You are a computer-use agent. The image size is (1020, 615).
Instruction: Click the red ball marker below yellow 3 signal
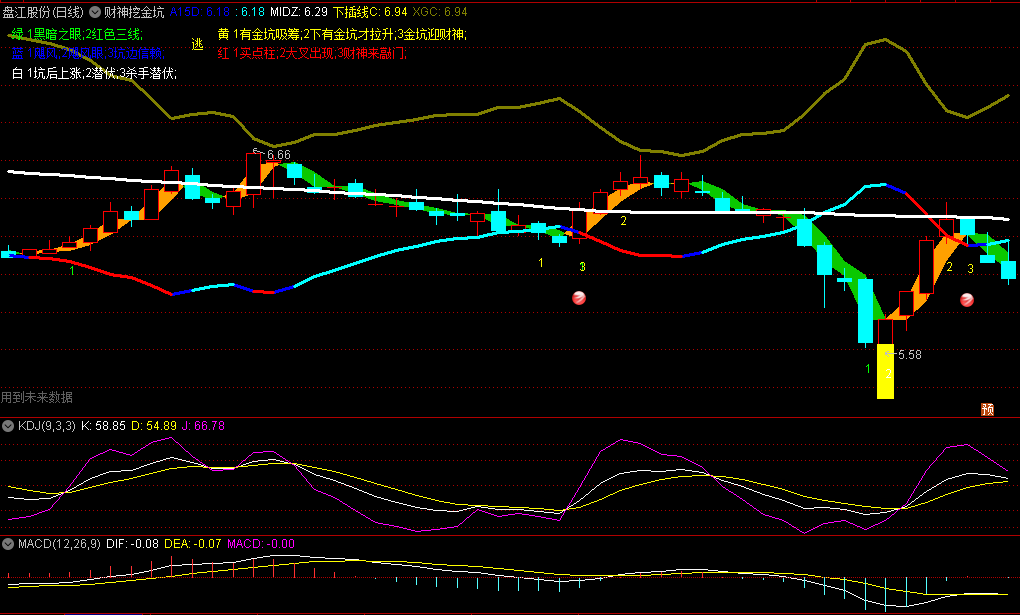point(579,298)
